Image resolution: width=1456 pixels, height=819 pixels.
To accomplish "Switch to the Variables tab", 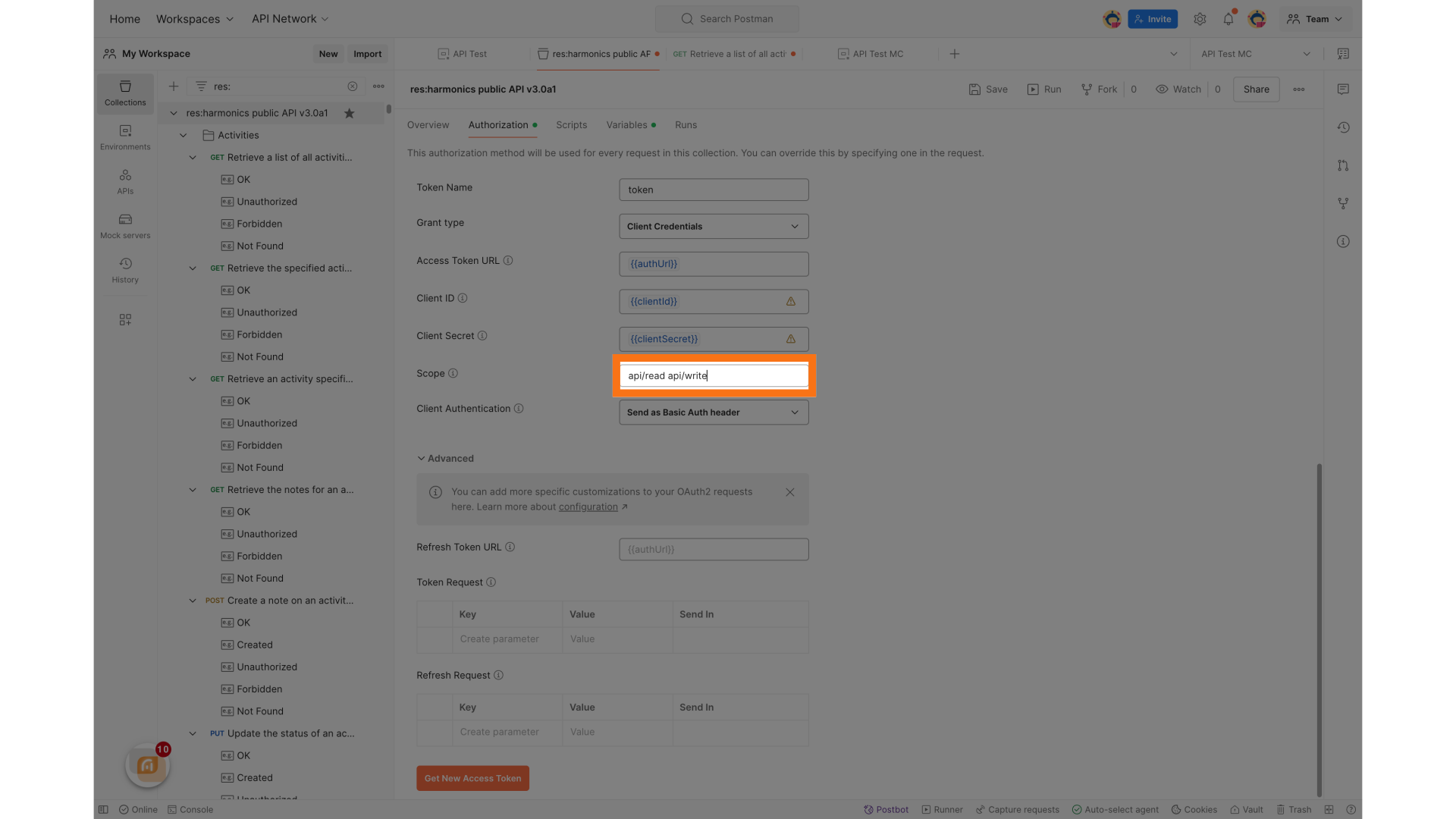I will point(626,125).
